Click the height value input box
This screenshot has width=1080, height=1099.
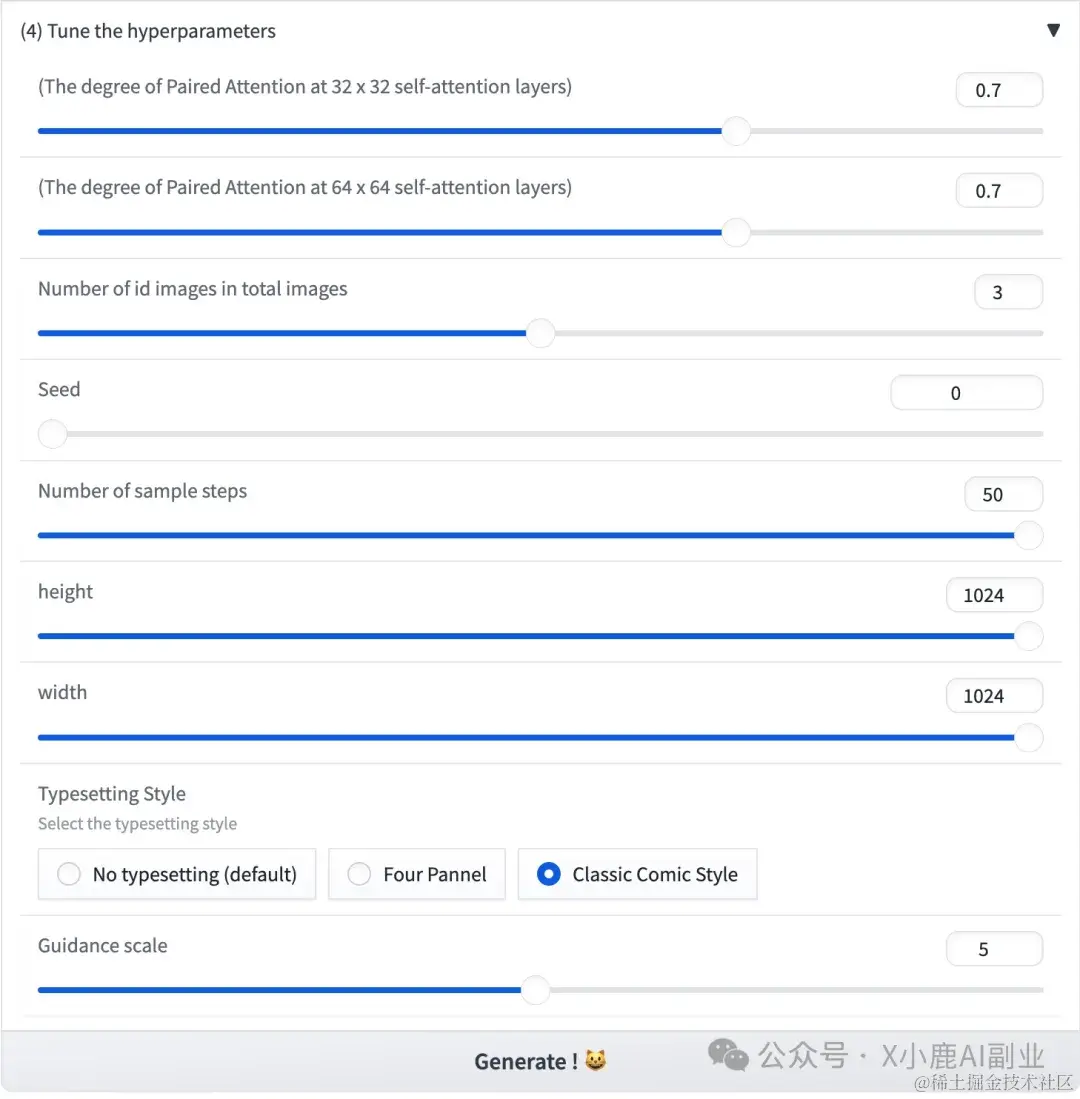click(x=994, y=595)
